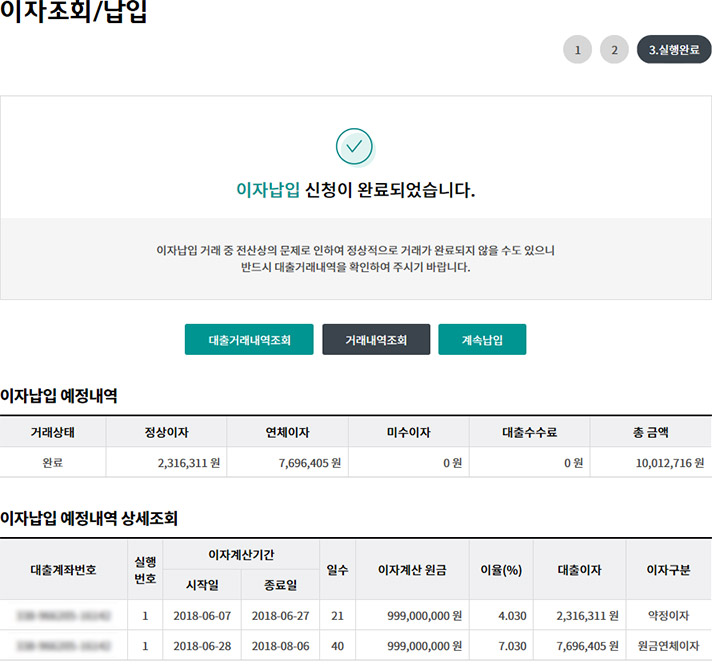Click the 거래상태 column header
The image size is (712, 667).
[52, 432]
